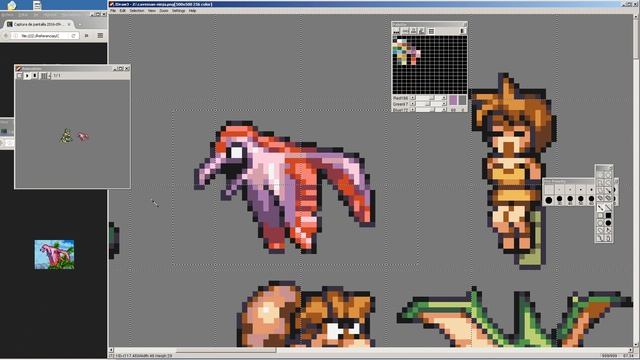The image size is (640, 360).
Task: Pick the green color cell in palette
Action: point(395,48)
